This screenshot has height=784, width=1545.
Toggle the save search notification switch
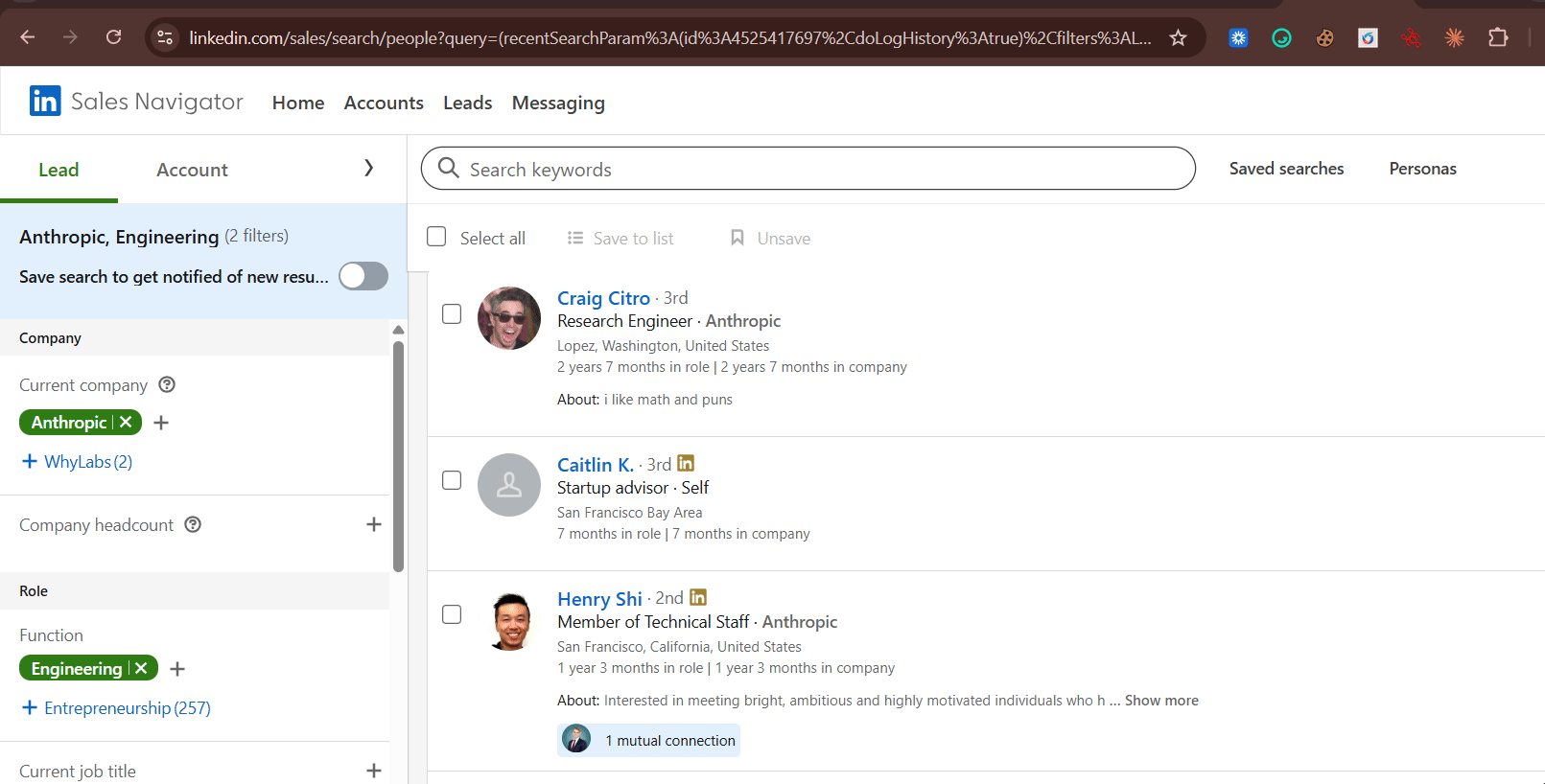point(363,276)
